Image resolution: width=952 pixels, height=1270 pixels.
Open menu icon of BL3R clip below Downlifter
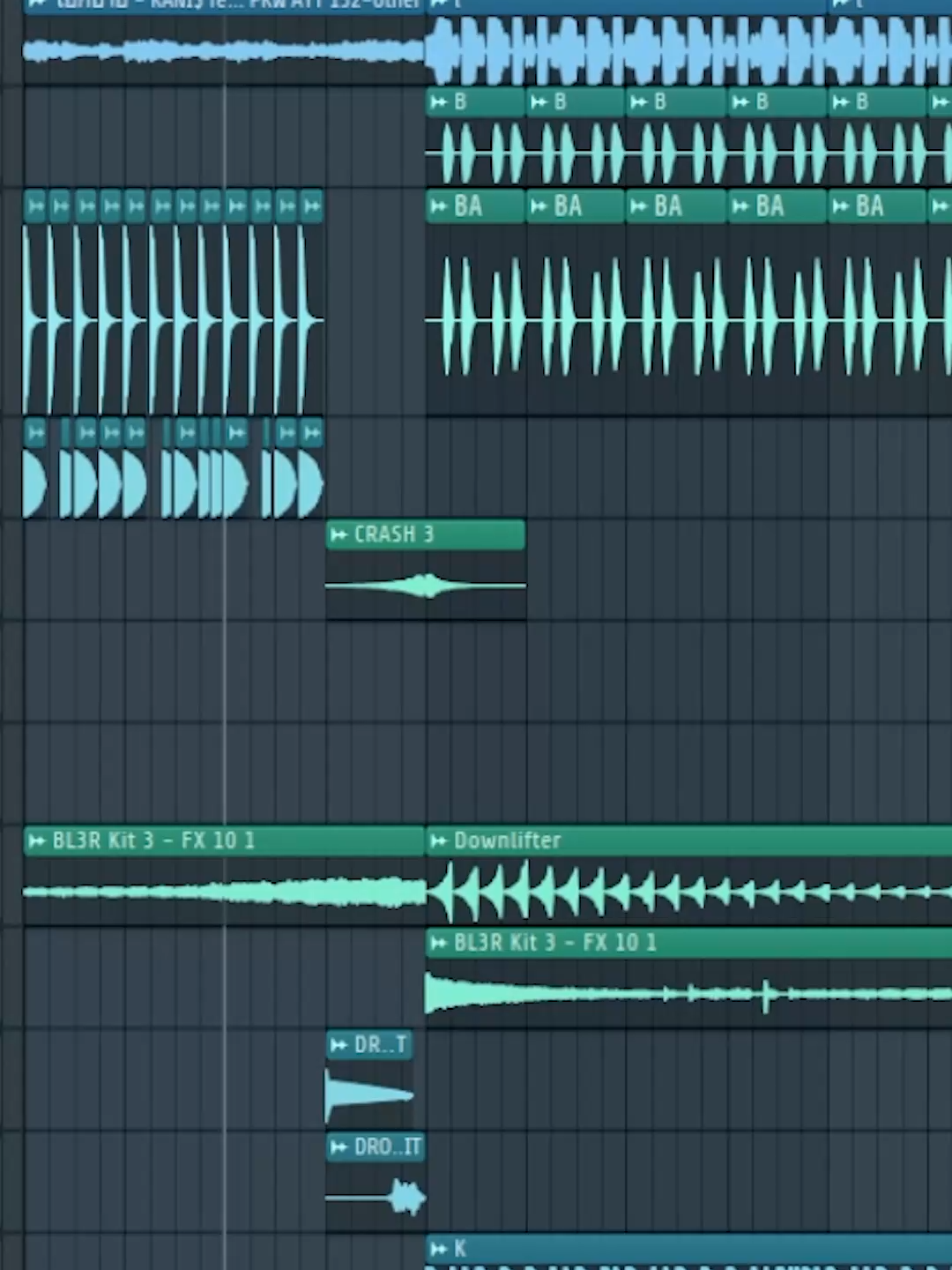[438, 944]
